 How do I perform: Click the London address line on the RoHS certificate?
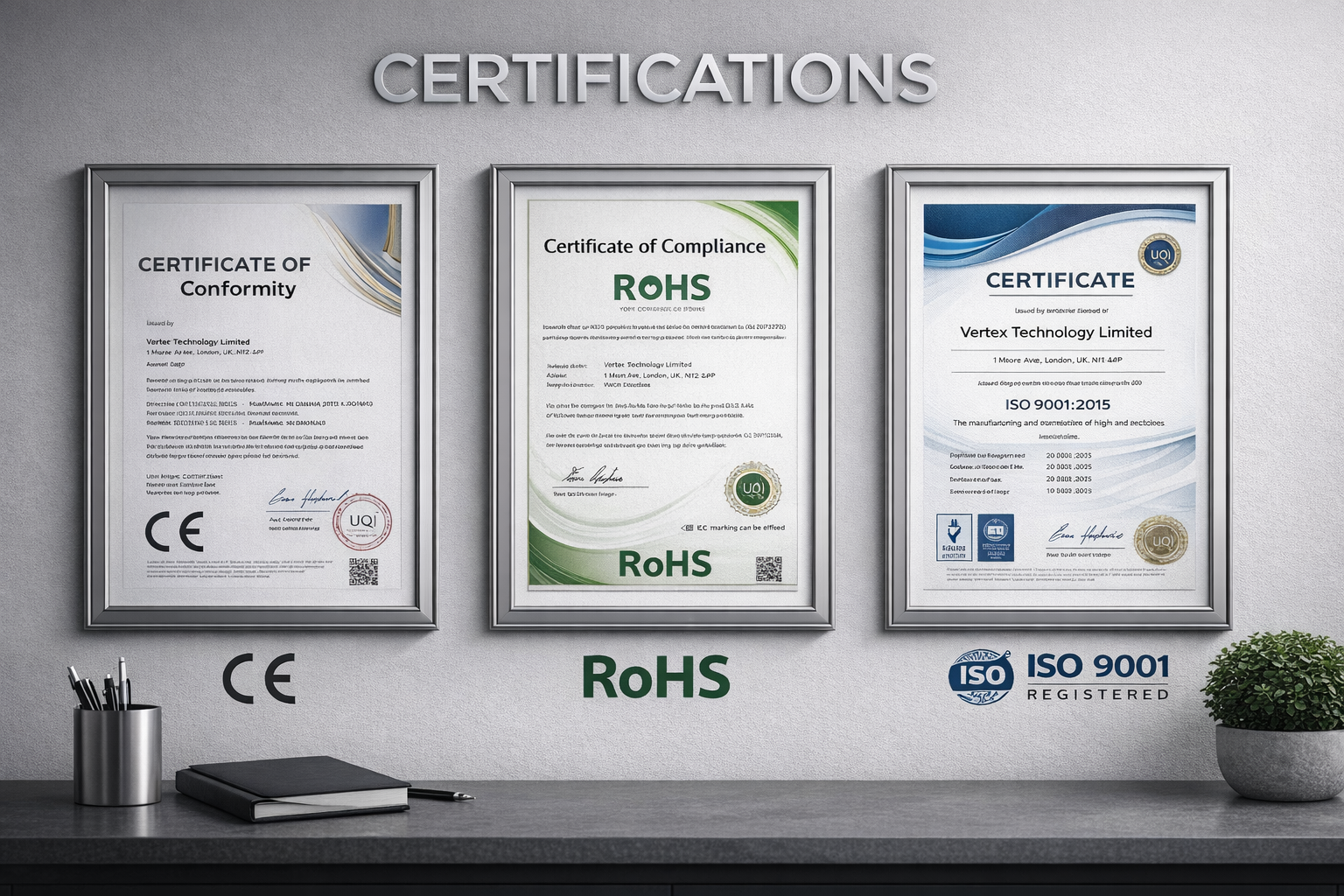[660, 374]
